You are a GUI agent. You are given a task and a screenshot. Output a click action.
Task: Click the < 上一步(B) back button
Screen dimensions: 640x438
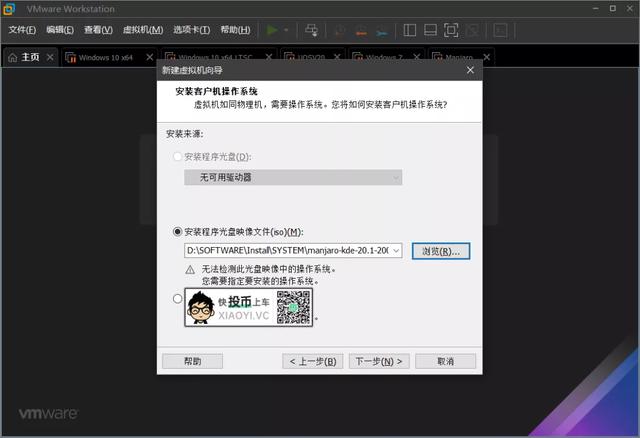pyautogui.click(x=313, y=361)
